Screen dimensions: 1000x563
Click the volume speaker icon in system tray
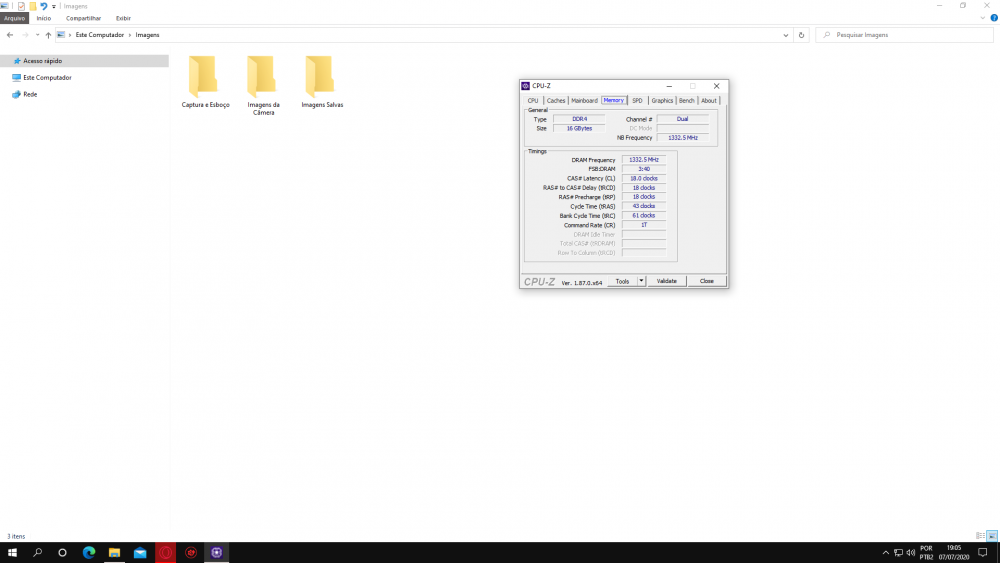tap(910, 552)
